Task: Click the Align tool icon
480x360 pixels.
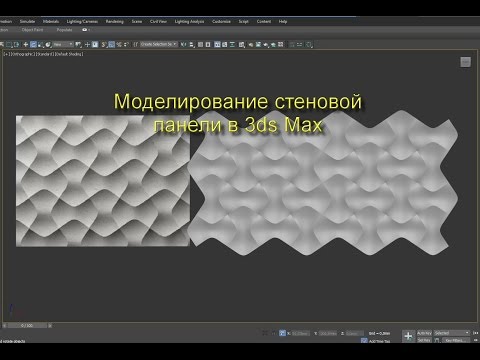Action: tap(192, 44)
